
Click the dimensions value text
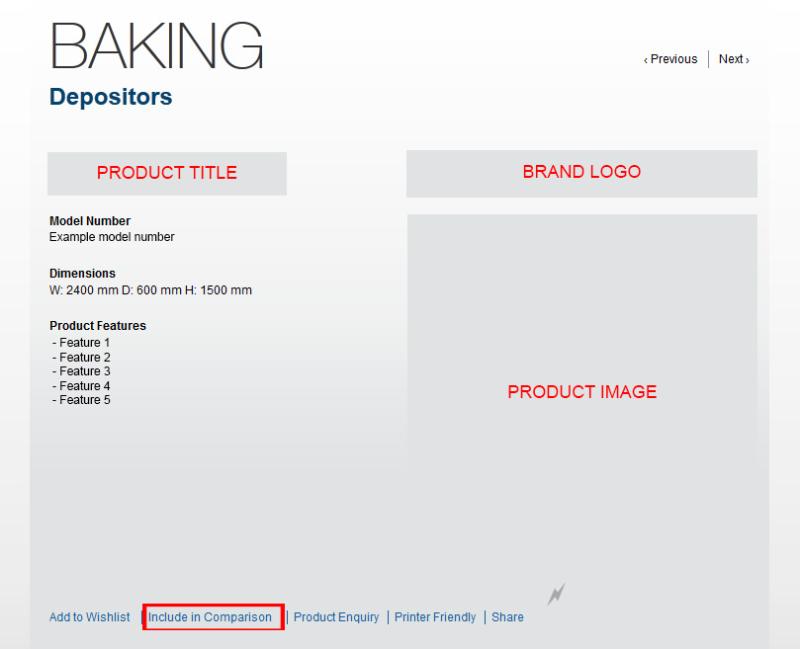pos(150,290)
